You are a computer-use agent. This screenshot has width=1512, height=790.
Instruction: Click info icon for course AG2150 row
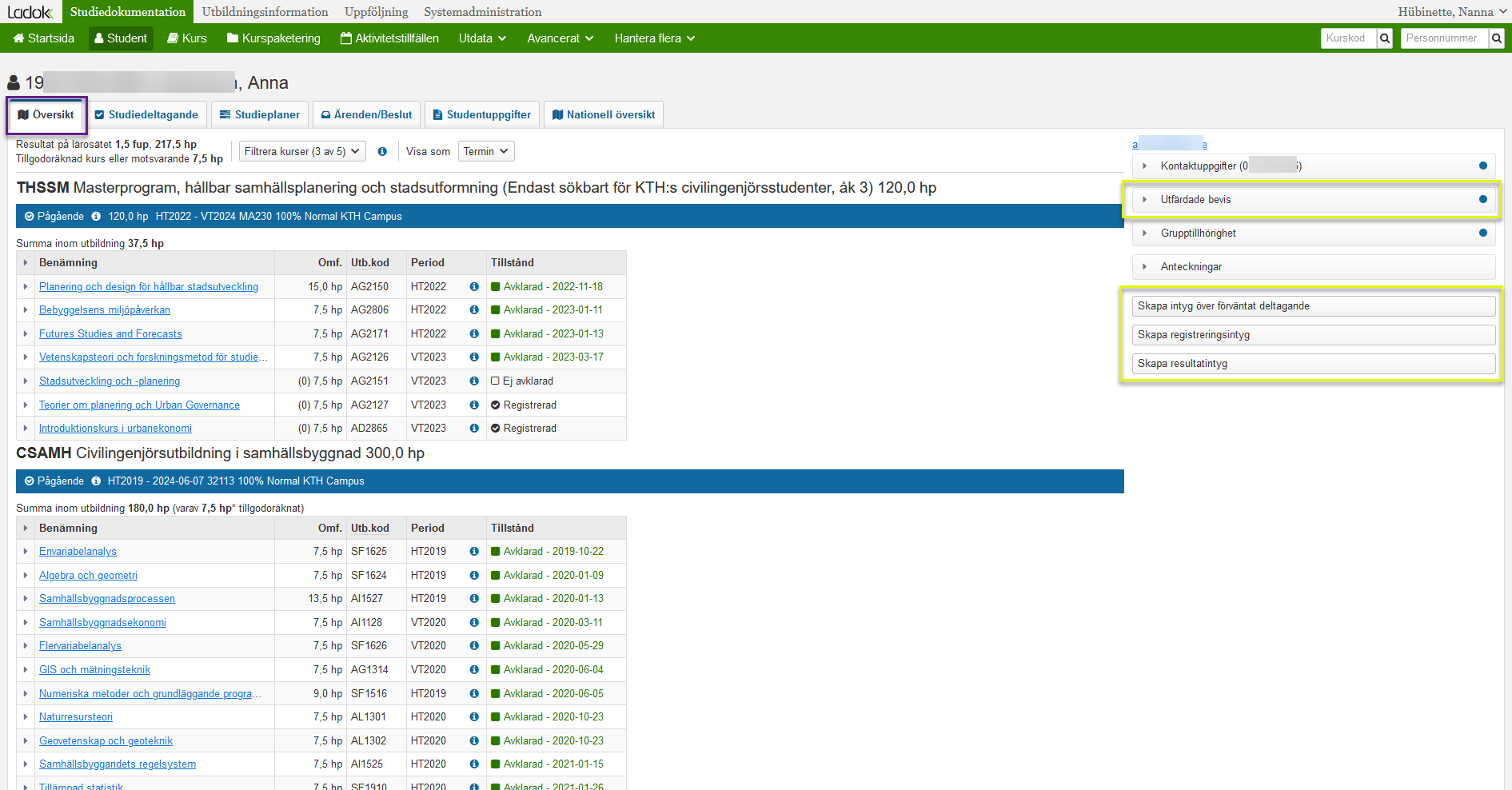pos(474,286)
